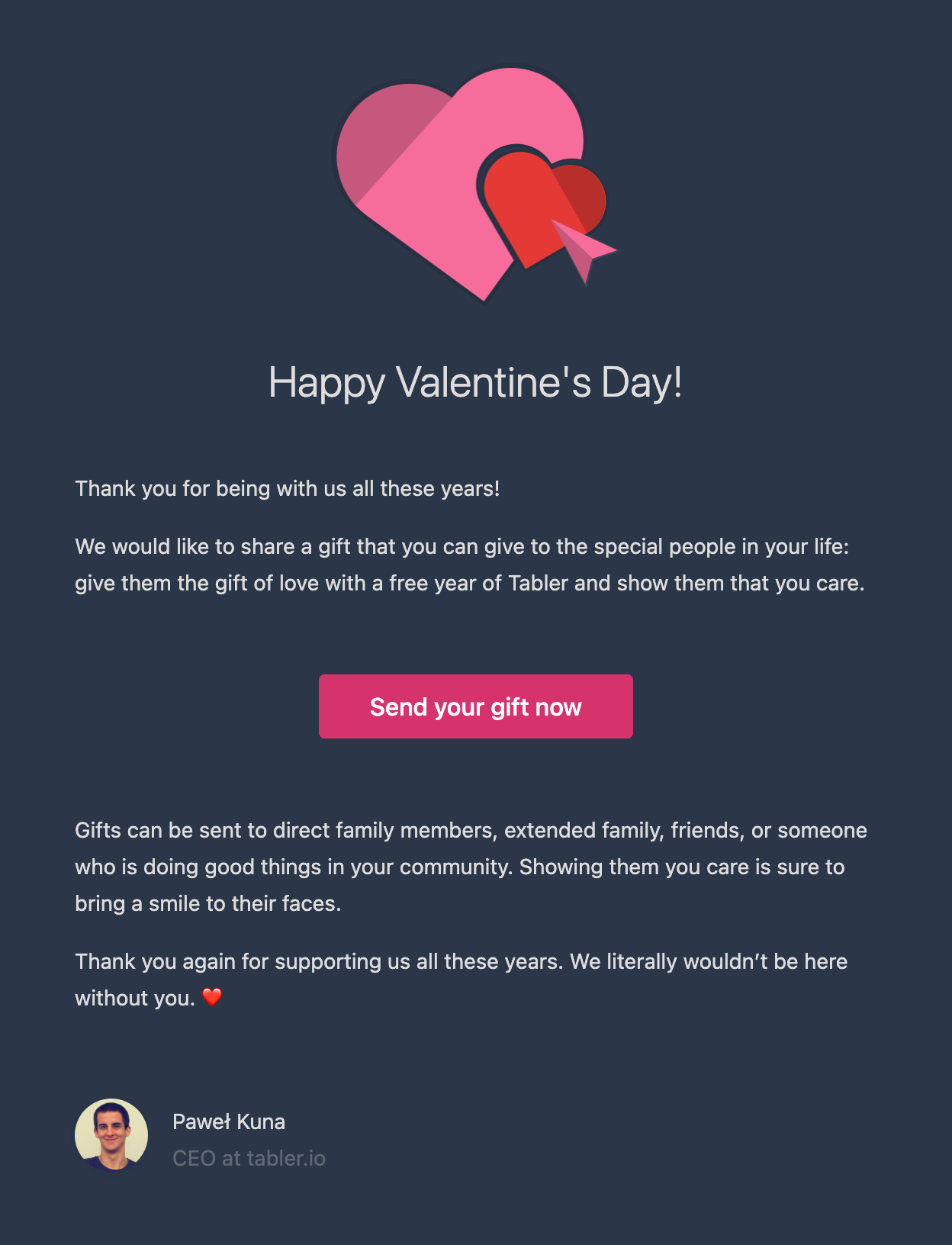Click 'give them the gift of love' line
The height and width of the screenshot is (1245, 952).
pos(470,583)
